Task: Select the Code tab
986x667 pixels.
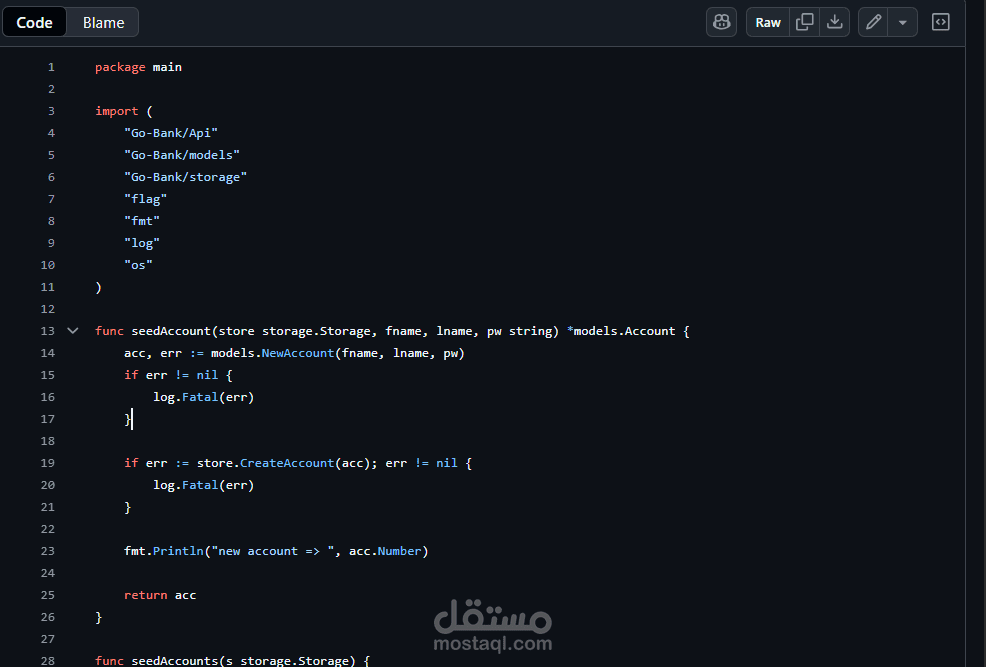Action: [x=34, y=21]
